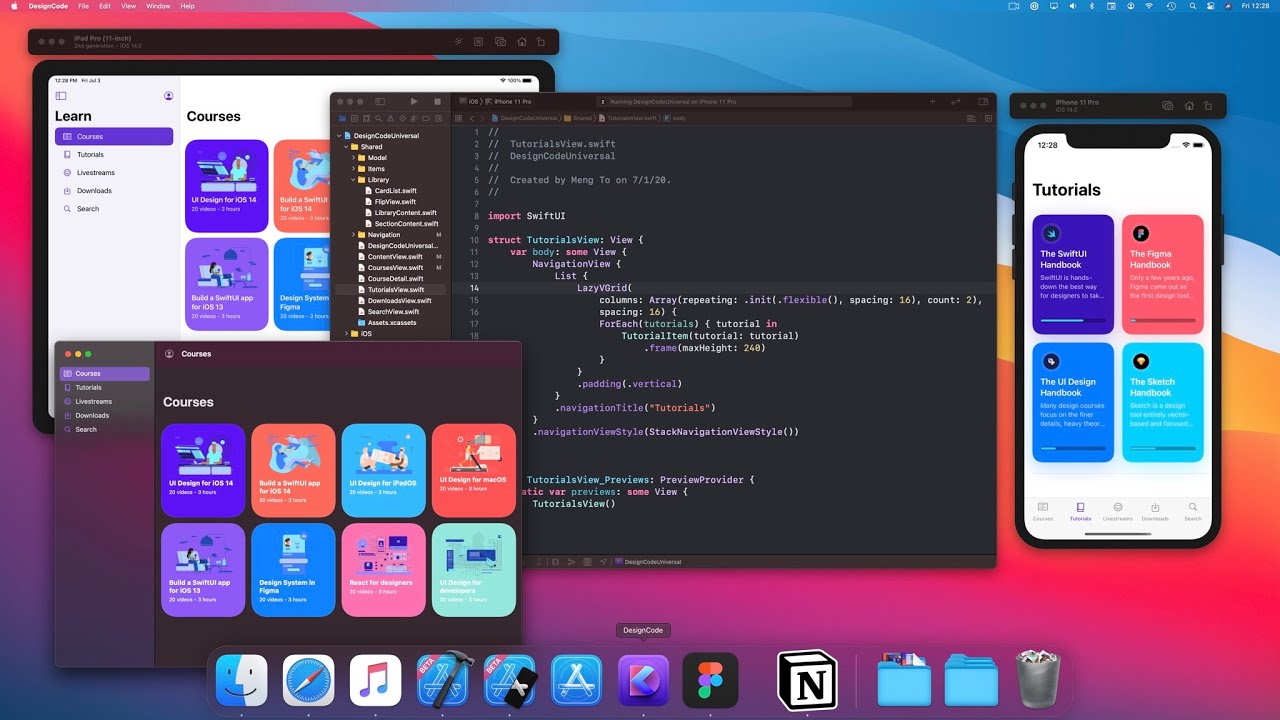Select Search in iPad app sidebar

(114, 209)
